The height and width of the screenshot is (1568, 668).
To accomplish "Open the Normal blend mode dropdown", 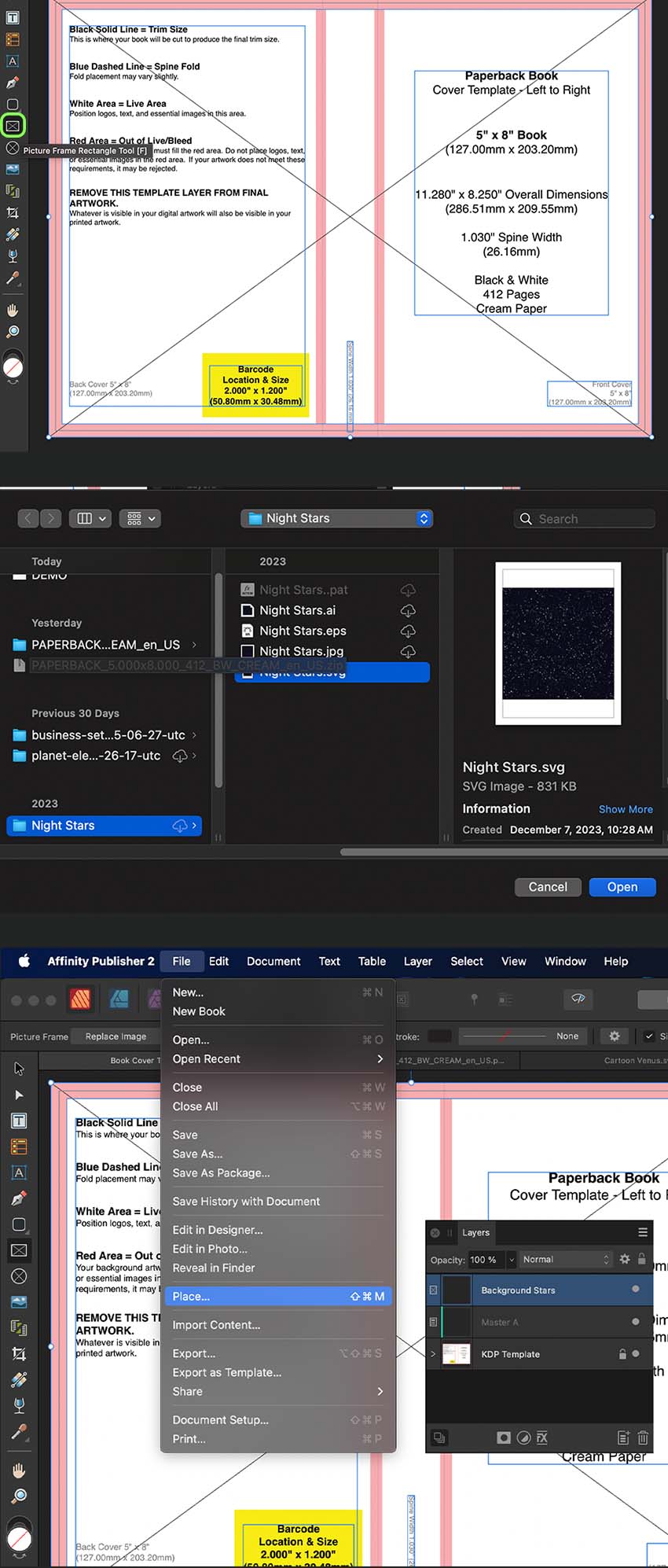I will (566, 1259).
